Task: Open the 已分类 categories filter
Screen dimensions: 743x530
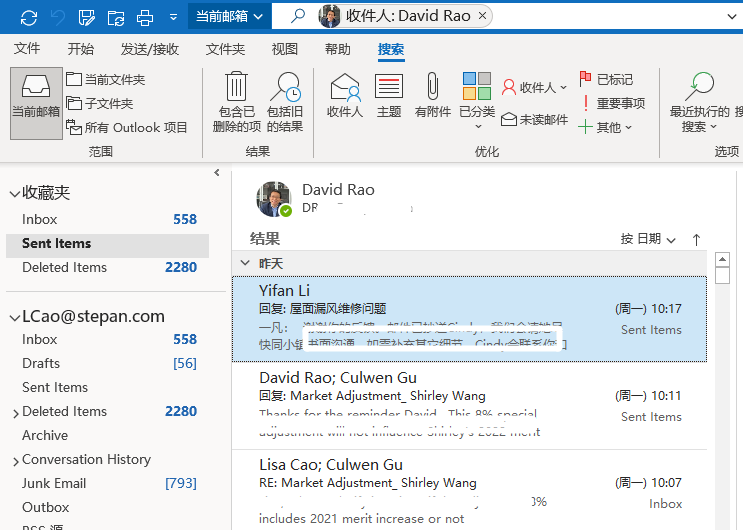Action: pos(476,88)
